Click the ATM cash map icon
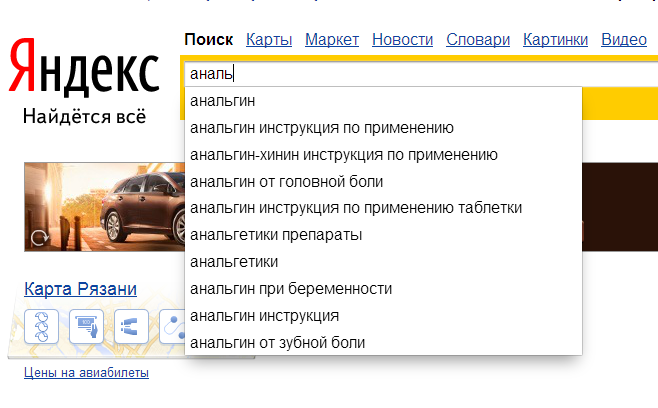Viewport: 658px width, 408px height. point(87,325)
